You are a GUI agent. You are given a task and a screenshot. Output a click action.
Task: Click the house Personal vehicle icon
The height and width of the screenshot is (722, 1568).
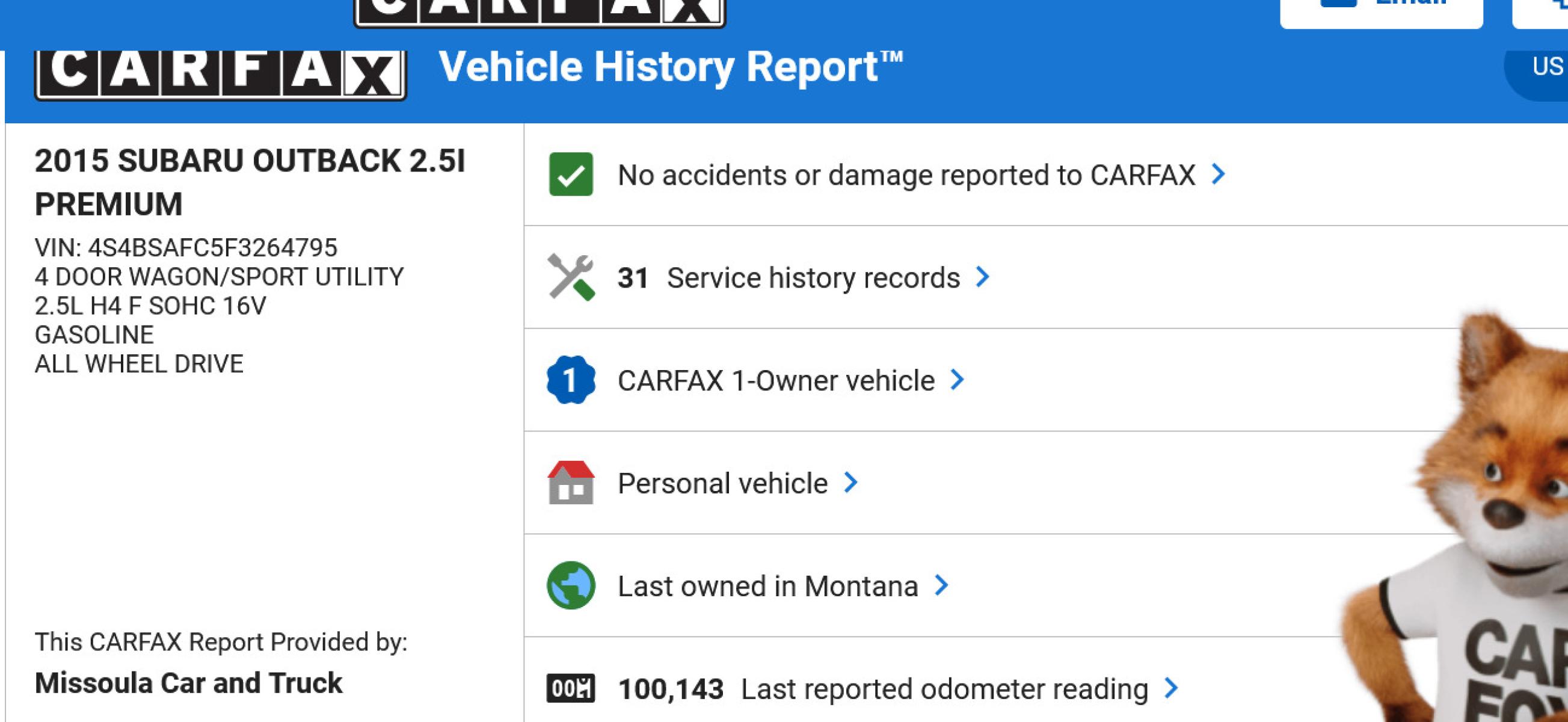570,483
